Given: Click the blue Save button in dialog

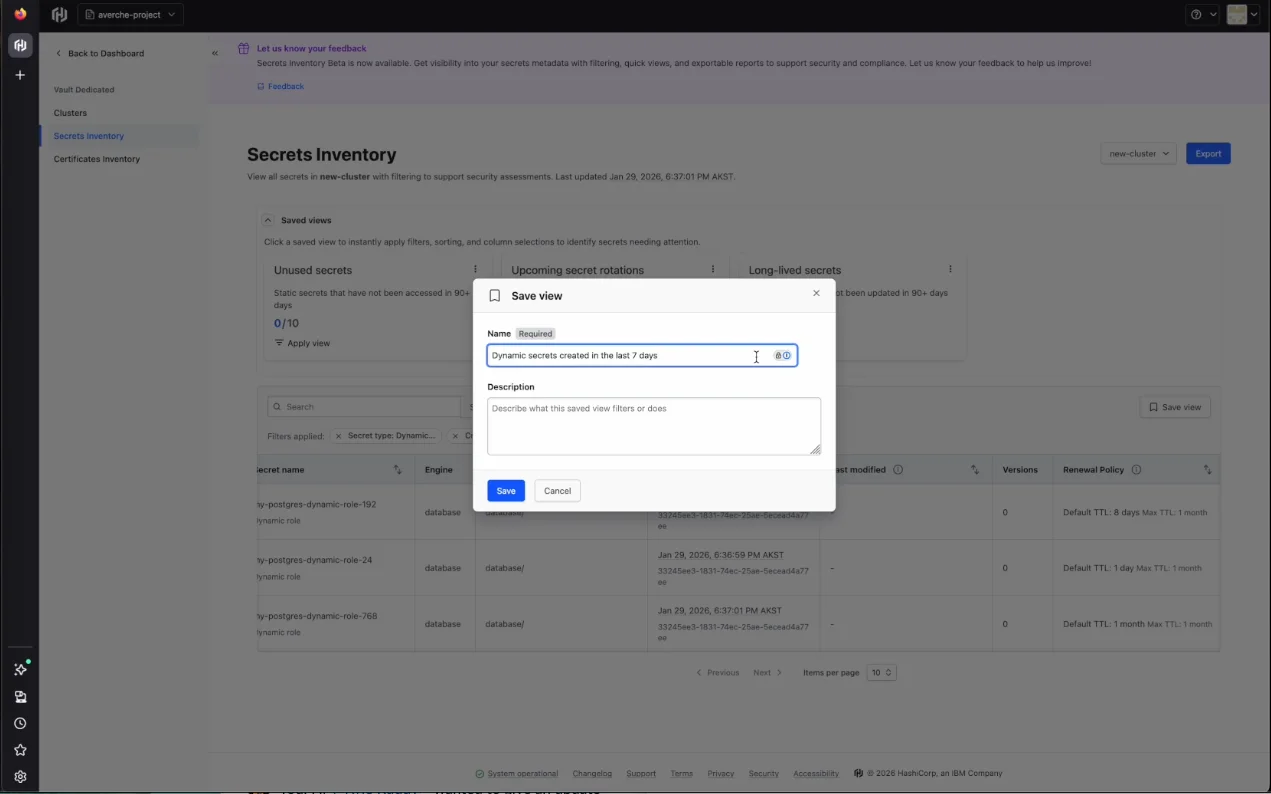Looking at the screenshot, I should [x=506, y=491].
